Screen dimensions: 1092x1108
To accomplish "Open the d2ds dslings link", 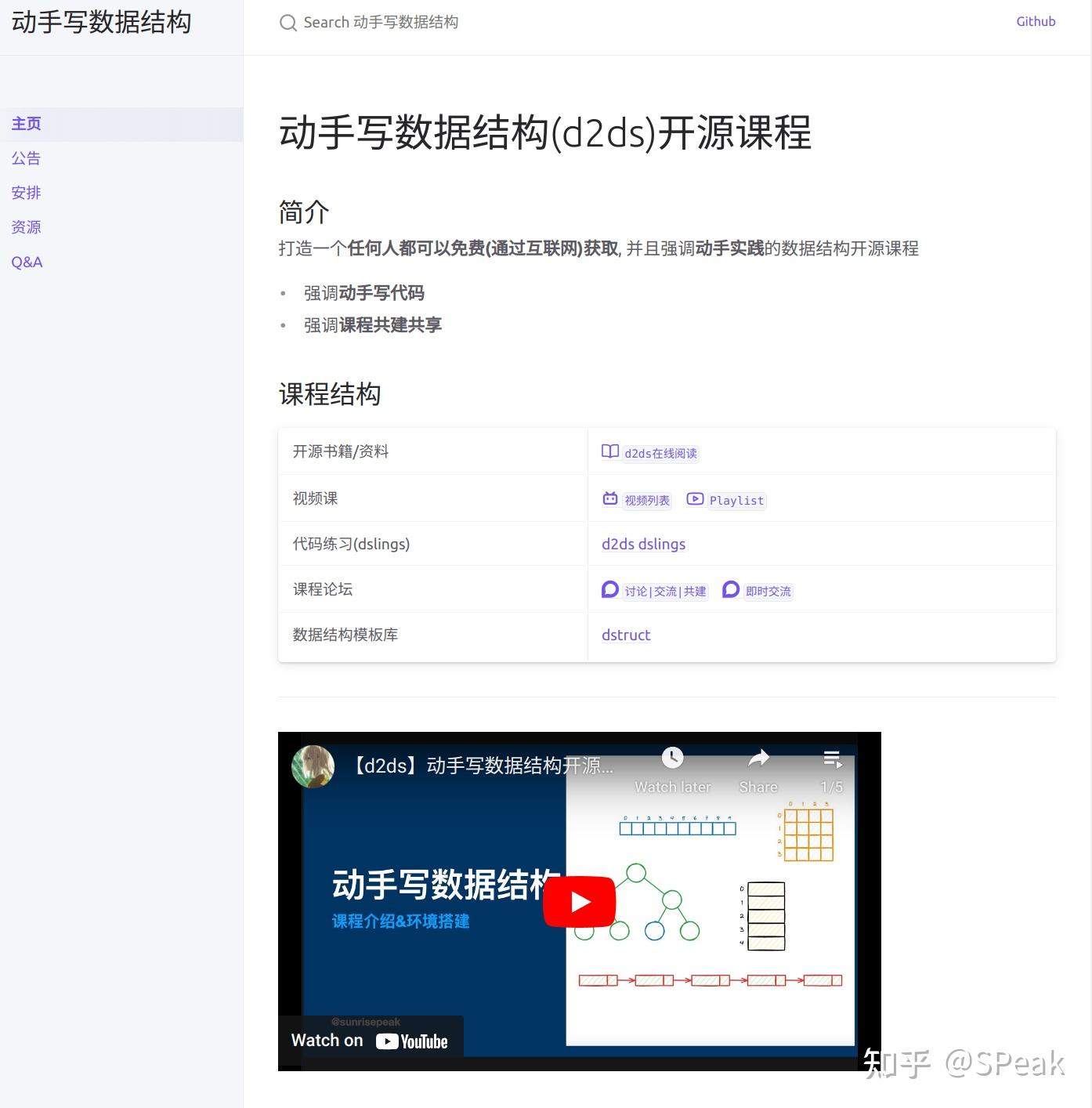I will point(643,544).
